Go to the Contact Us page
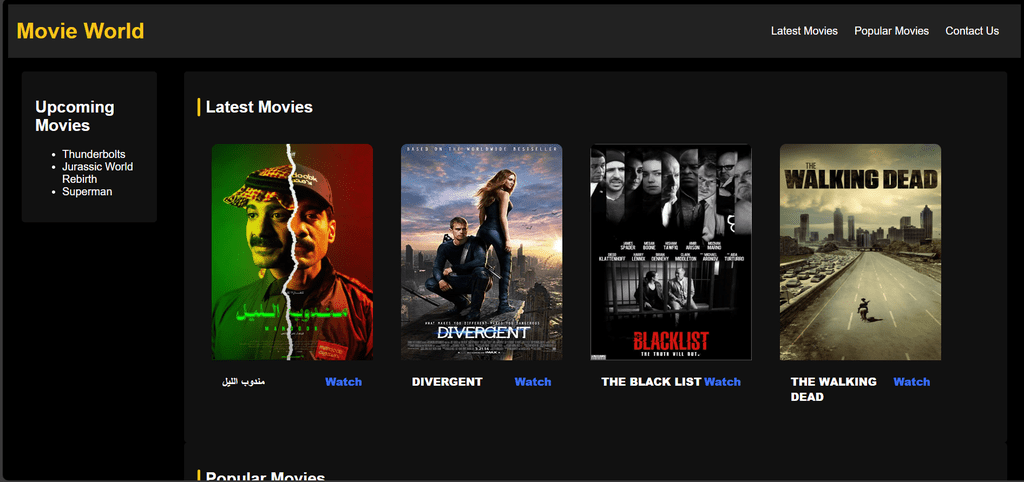The height and width of the screenshot is (482, 1024). pos(972,31)
